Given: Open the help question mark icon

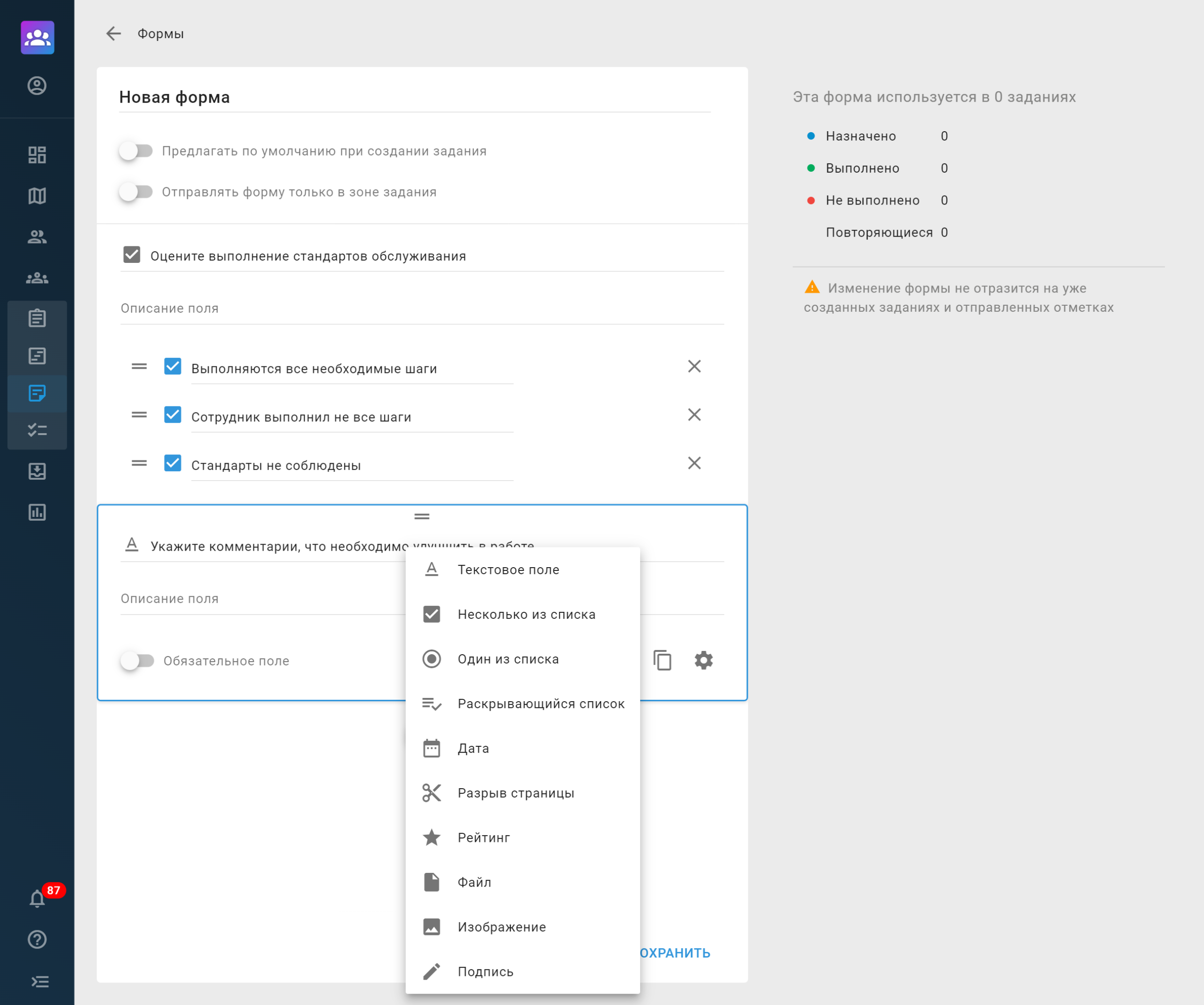Looking at the screenshot, I should tap(37, 939).
